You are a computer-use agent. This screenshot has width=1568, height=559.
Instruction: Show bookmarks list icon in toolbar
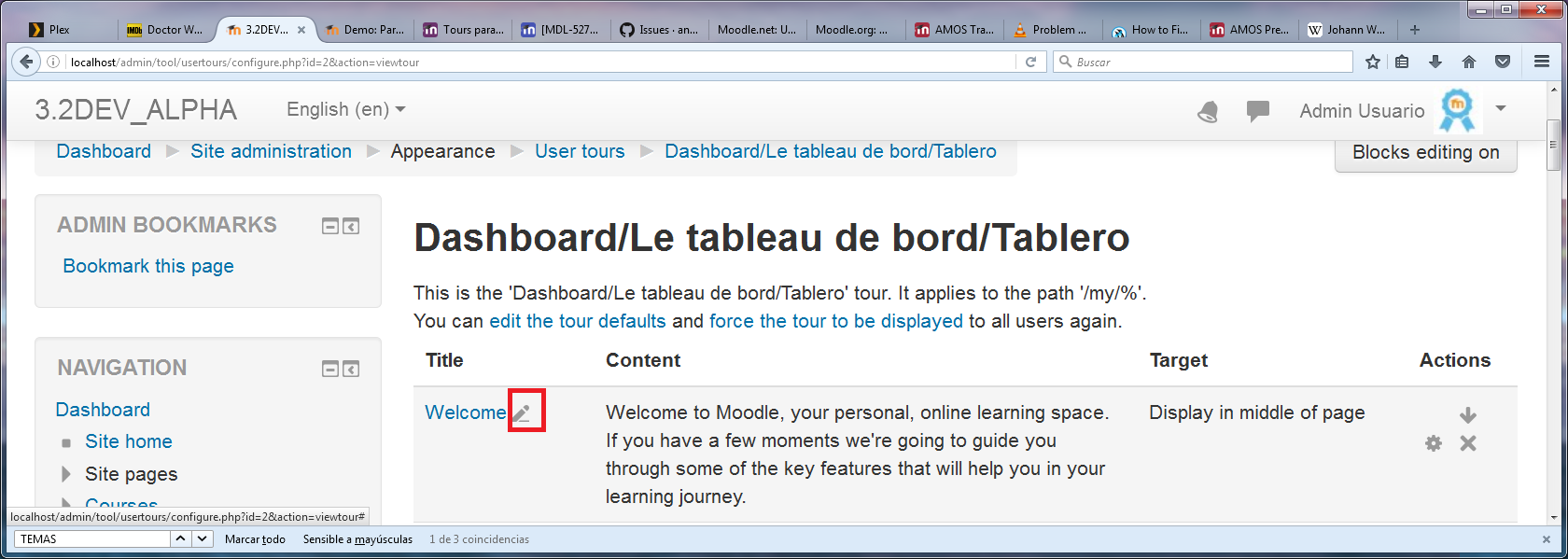1402,62
